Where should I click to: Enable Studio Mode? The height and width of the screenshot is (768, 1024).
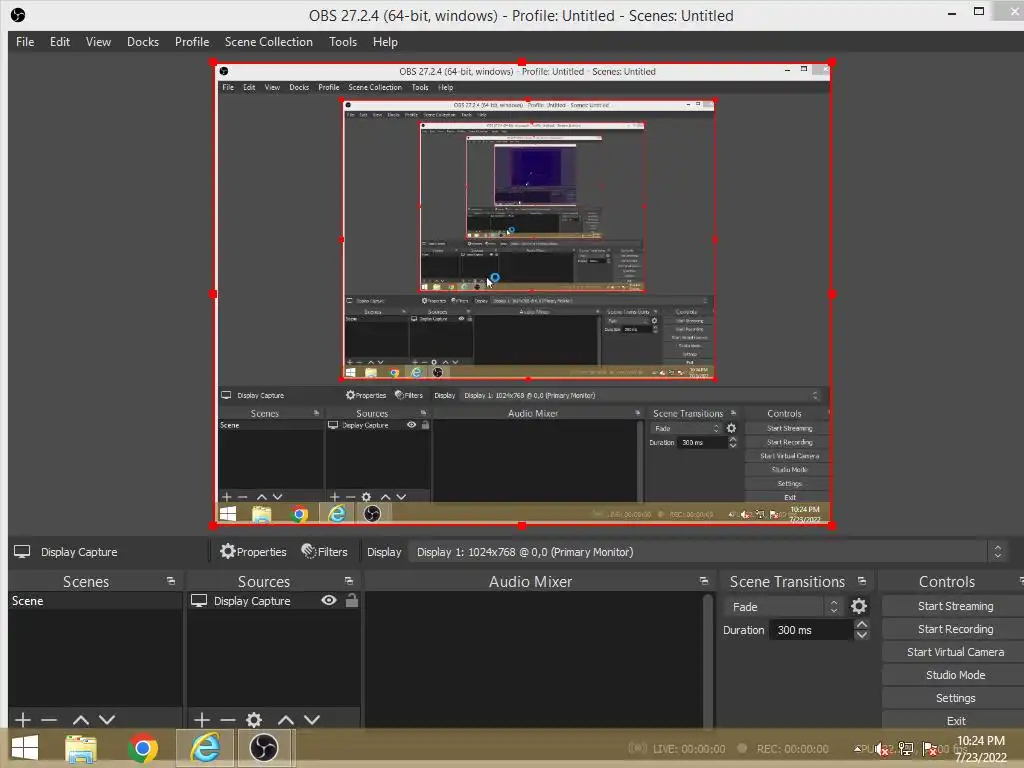click(x=955, y=675)
